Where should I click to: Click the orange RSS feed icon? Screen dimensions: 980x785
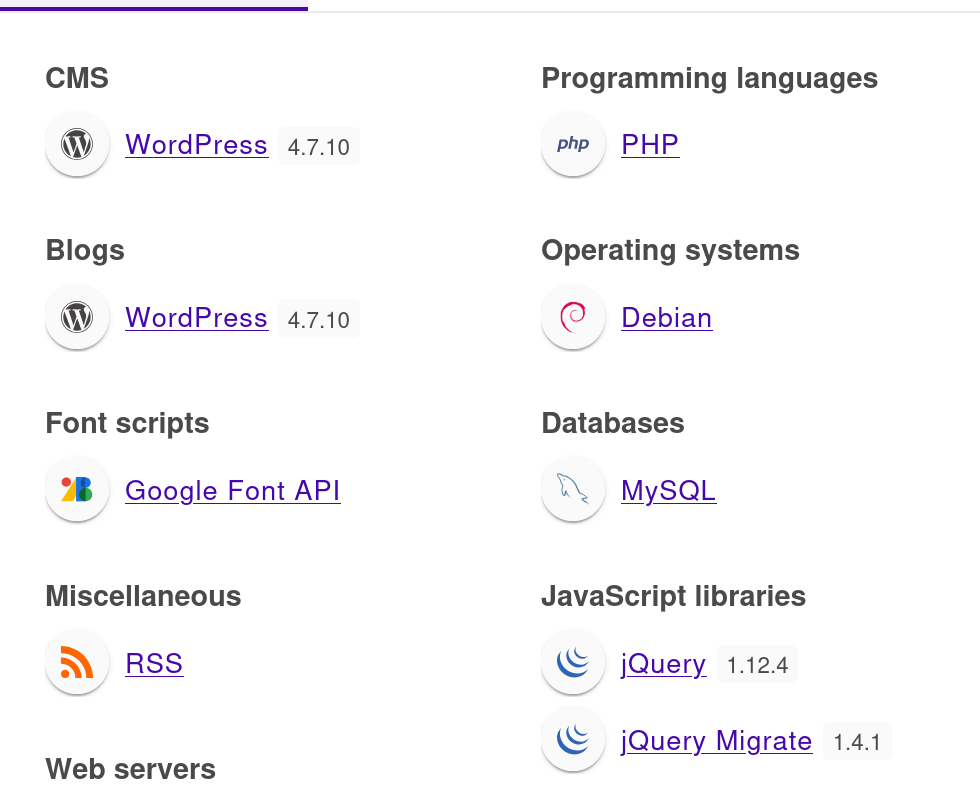77,662
